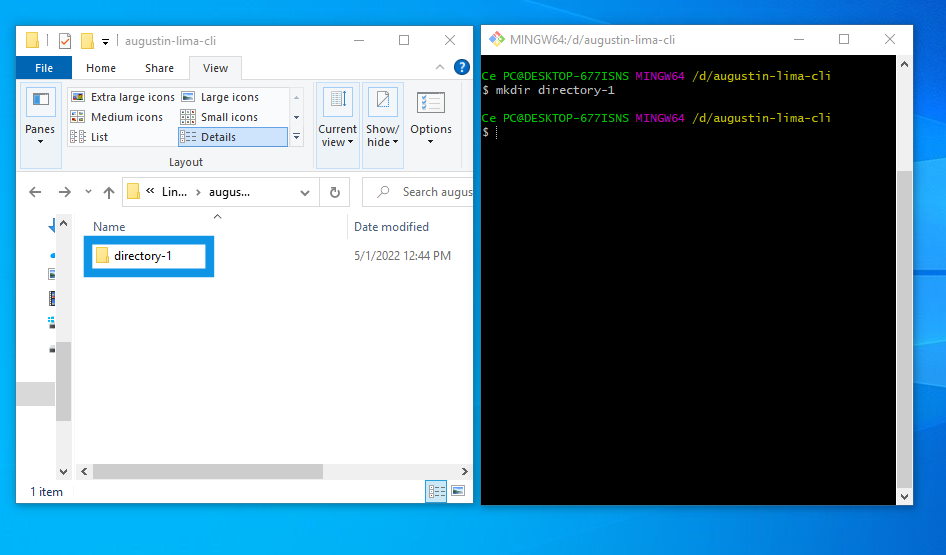Screen dimensions: 946x555
Task: Minimize the MINGW64 terminal window
Action: pyautogui.click(x=799, y=39)
